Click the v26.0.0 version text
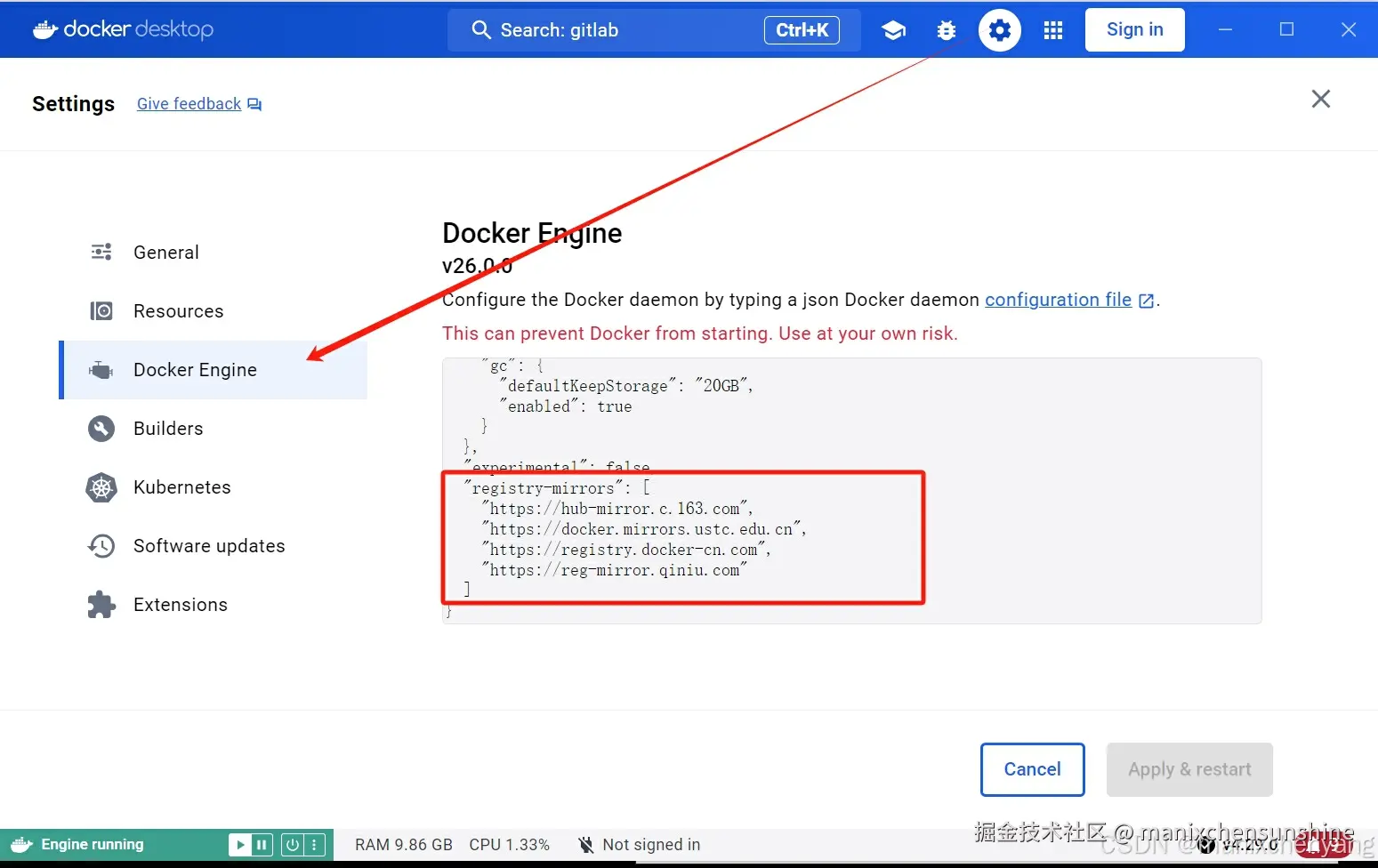 tap(477, 266)
